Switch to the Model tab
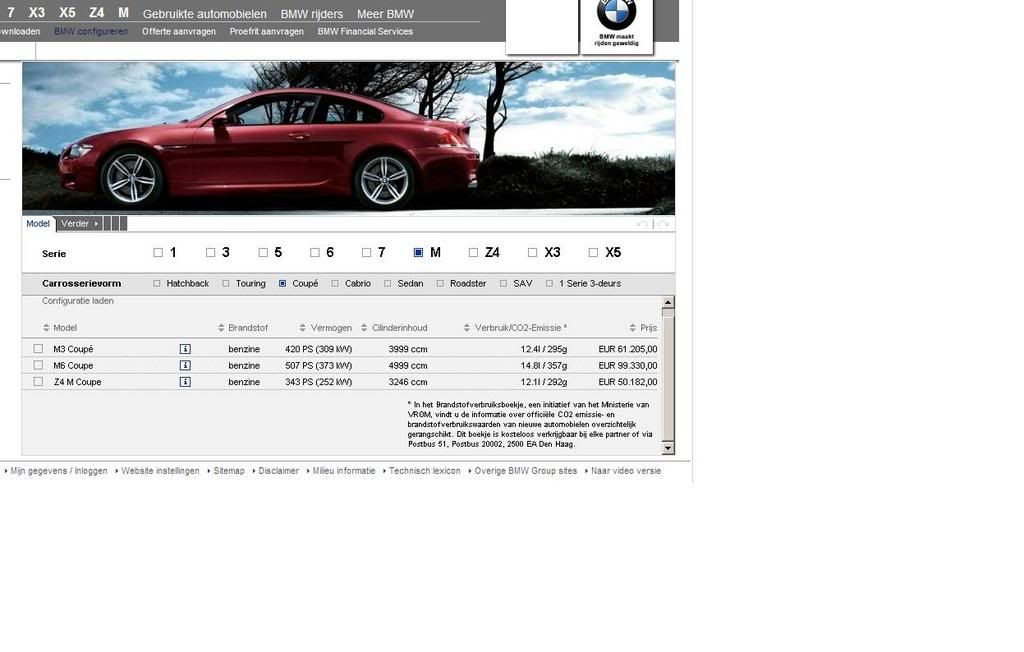 pos(38,223)
